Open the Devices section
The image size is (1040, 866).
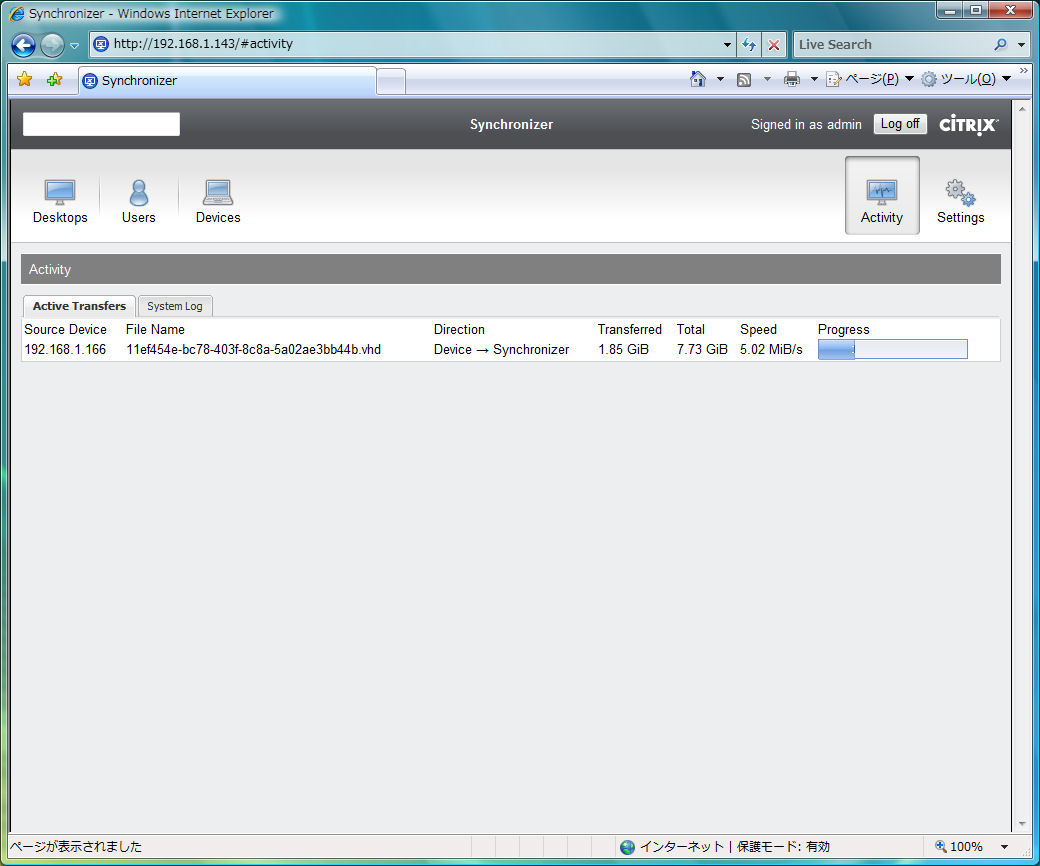[x=218, y=202]
